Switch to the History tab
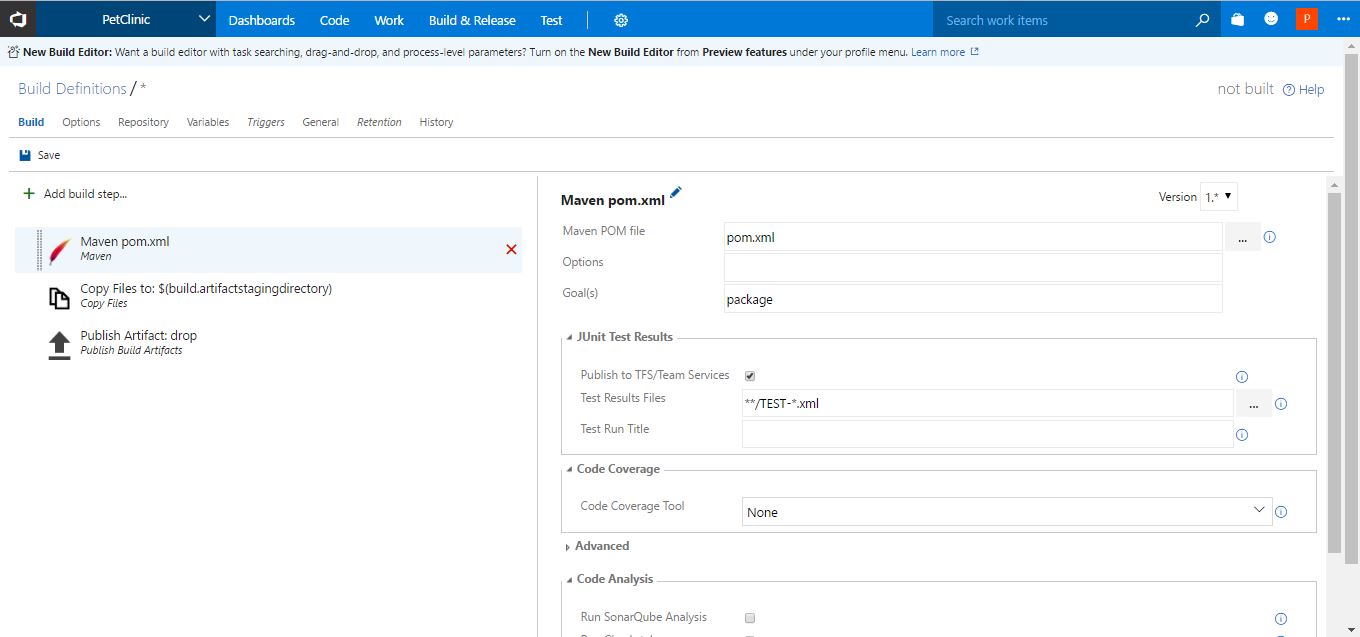This screenshot has height=637, width=1360. [x=436, y=122]
